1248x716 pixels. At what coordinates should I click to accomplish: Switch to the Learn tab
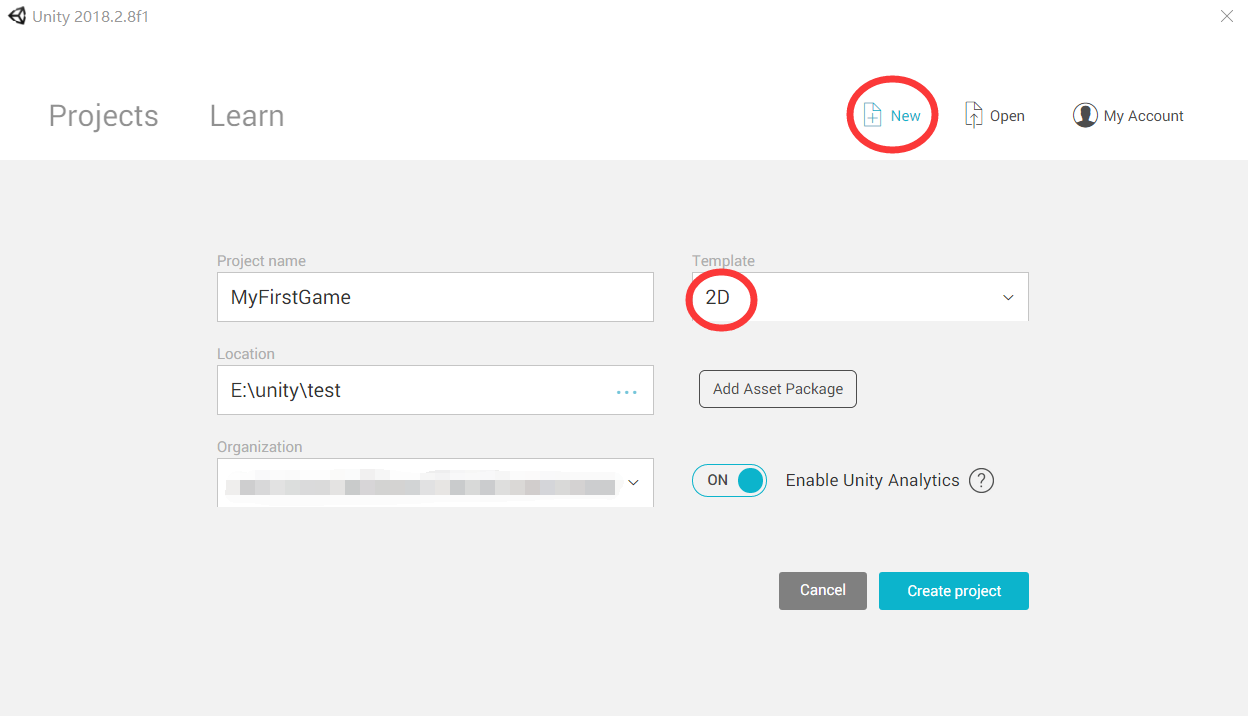pos(247,116)
